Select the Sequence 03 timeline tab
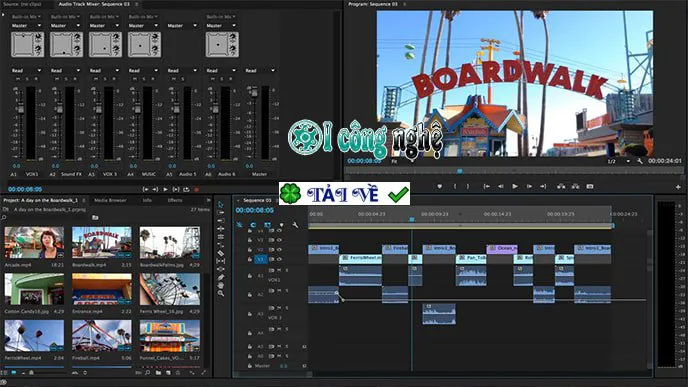Screen dimensions: 688x387 257,200
